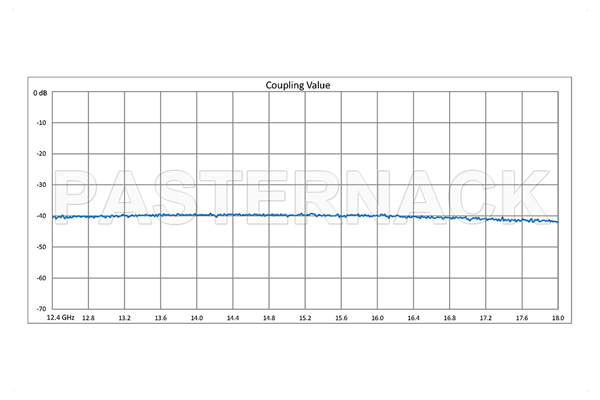Select the "0 dB" y-axis label

(x=40, y=92)
